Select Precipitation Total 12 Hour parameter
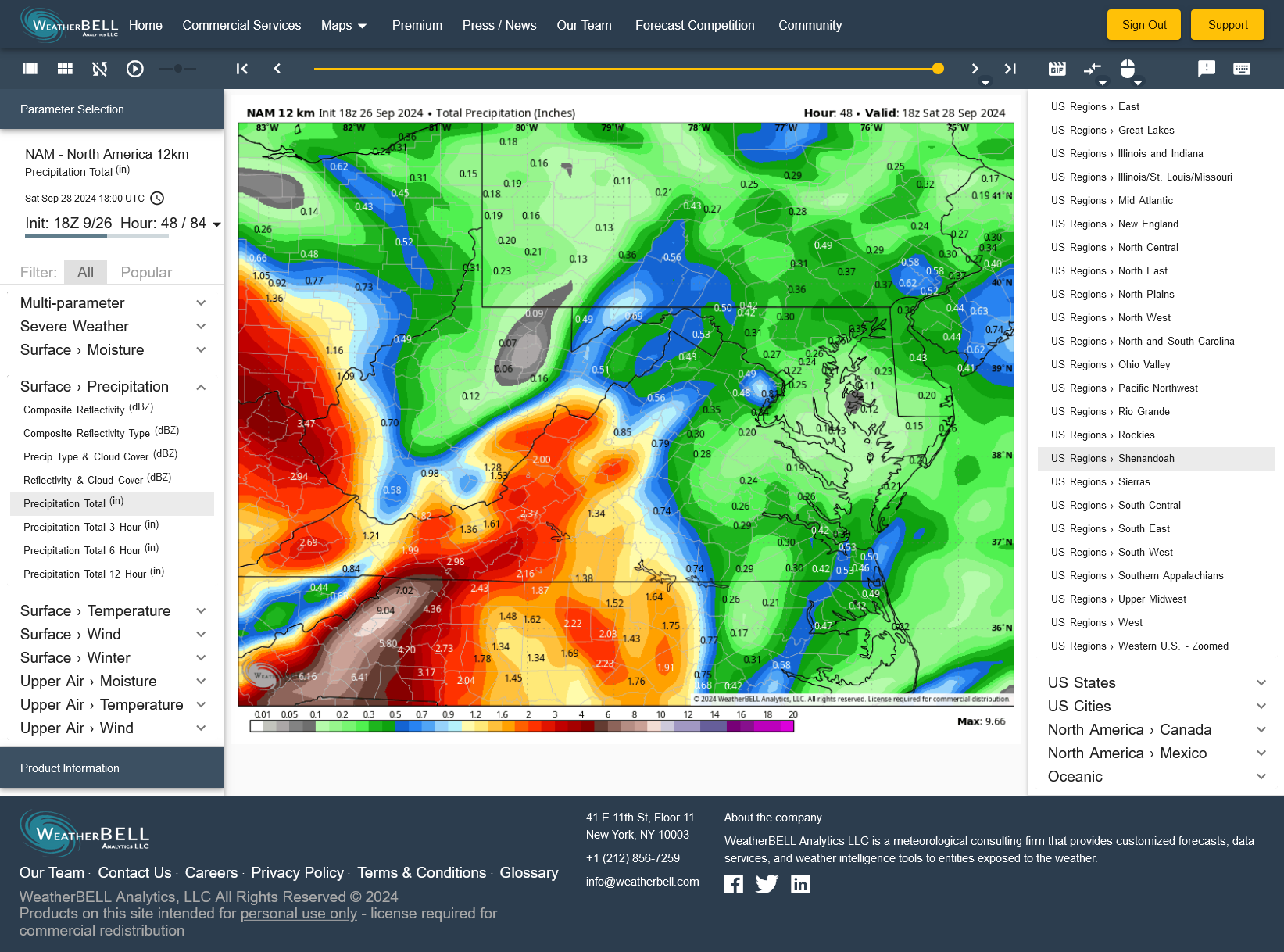This screenshot has height=952, width=1284. coord(112,574)
